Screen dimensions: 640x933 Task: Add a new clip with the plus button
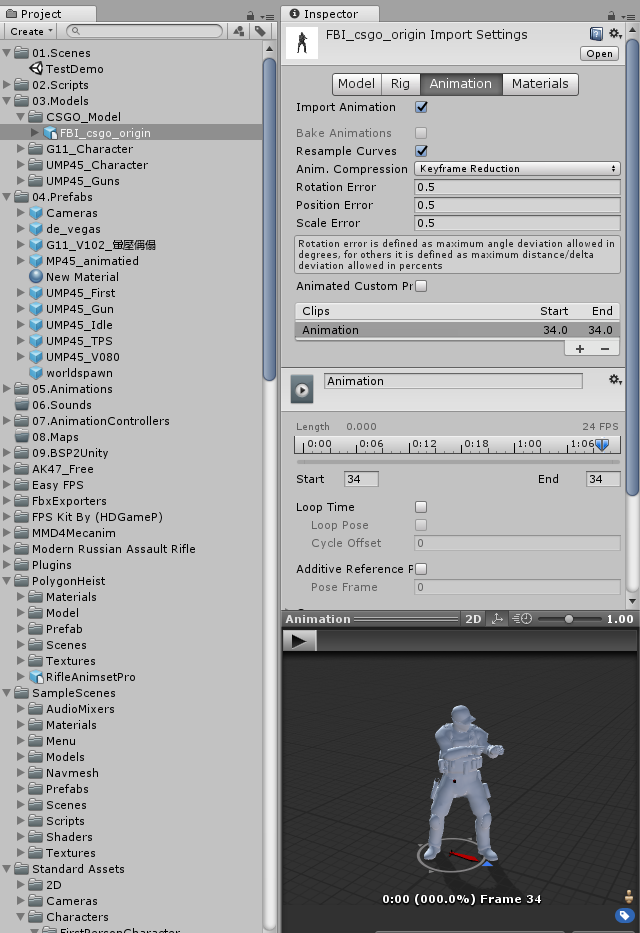coord(580,349)
